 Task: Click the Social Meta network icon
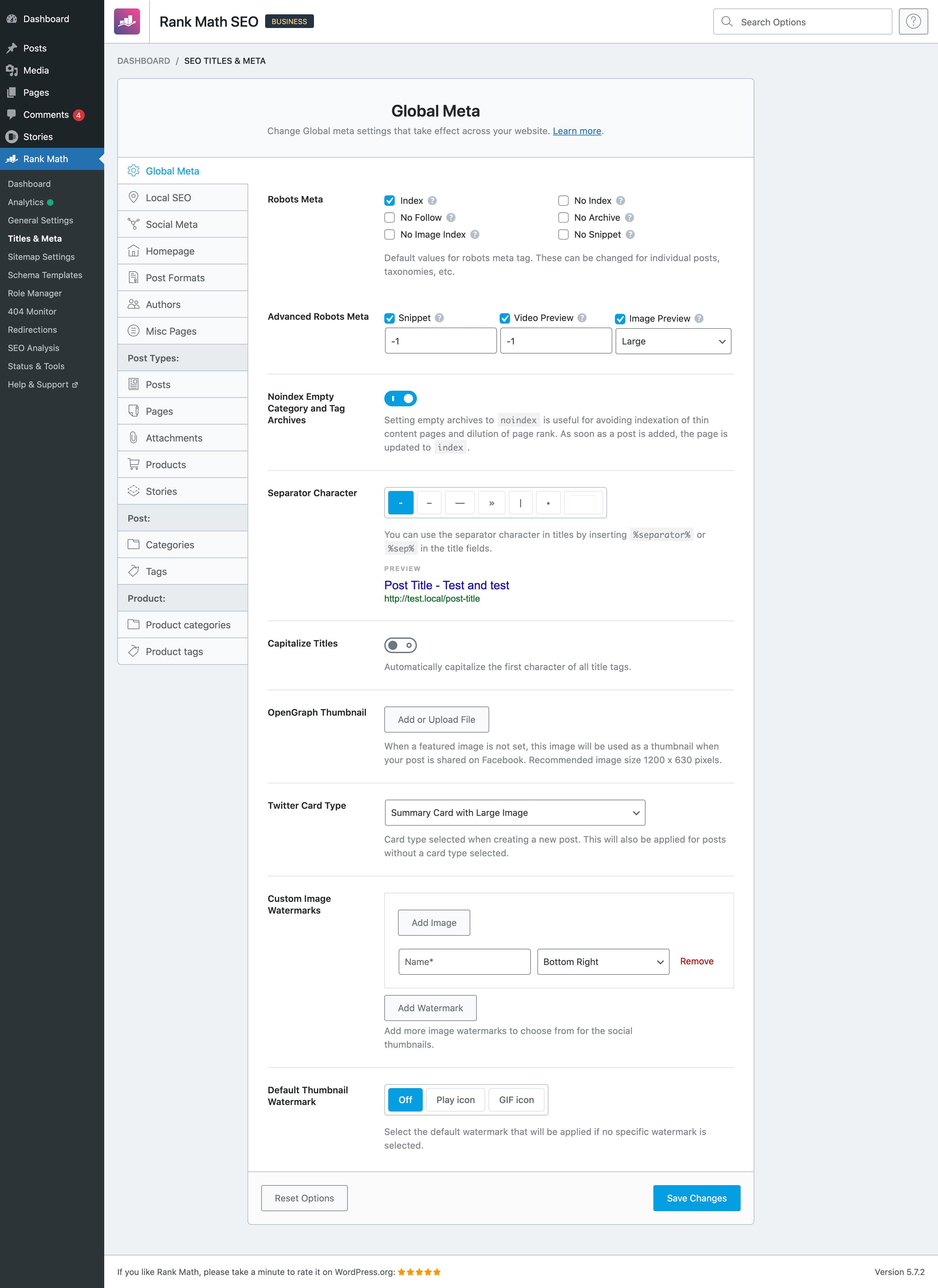134,224
